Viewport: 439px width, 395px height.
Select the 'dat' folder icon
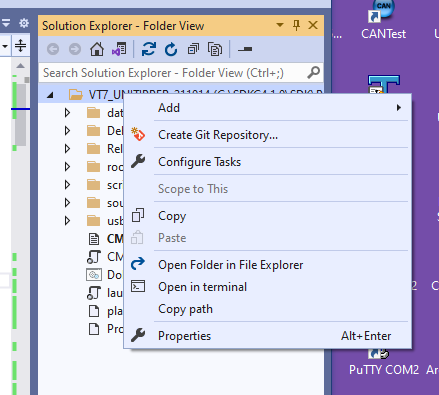(93, 113)
